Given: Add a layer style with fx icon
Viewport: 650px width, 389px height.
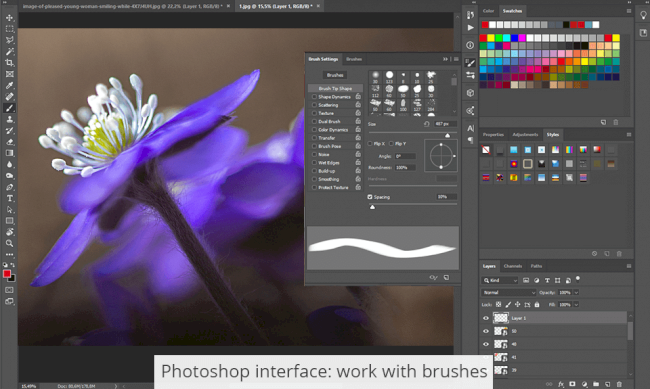Looking at the screenshot, I should [561, 384].
